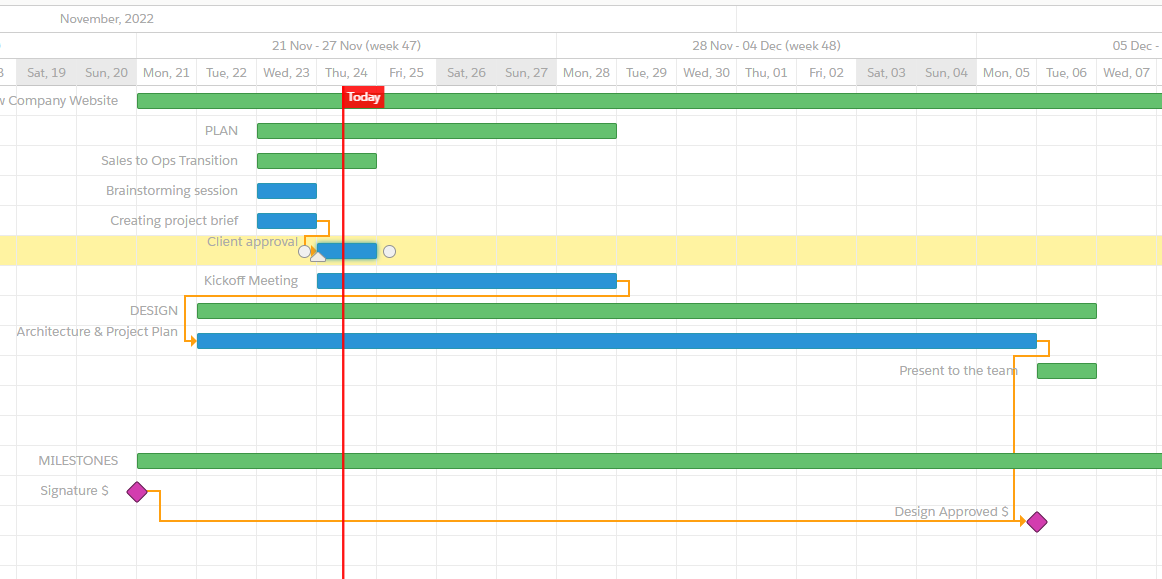The width and height of the screenshot is (1162, 579).
Task: Click the 28 Nov - 04 Dec week header
Action: click(x=766, y=45)
